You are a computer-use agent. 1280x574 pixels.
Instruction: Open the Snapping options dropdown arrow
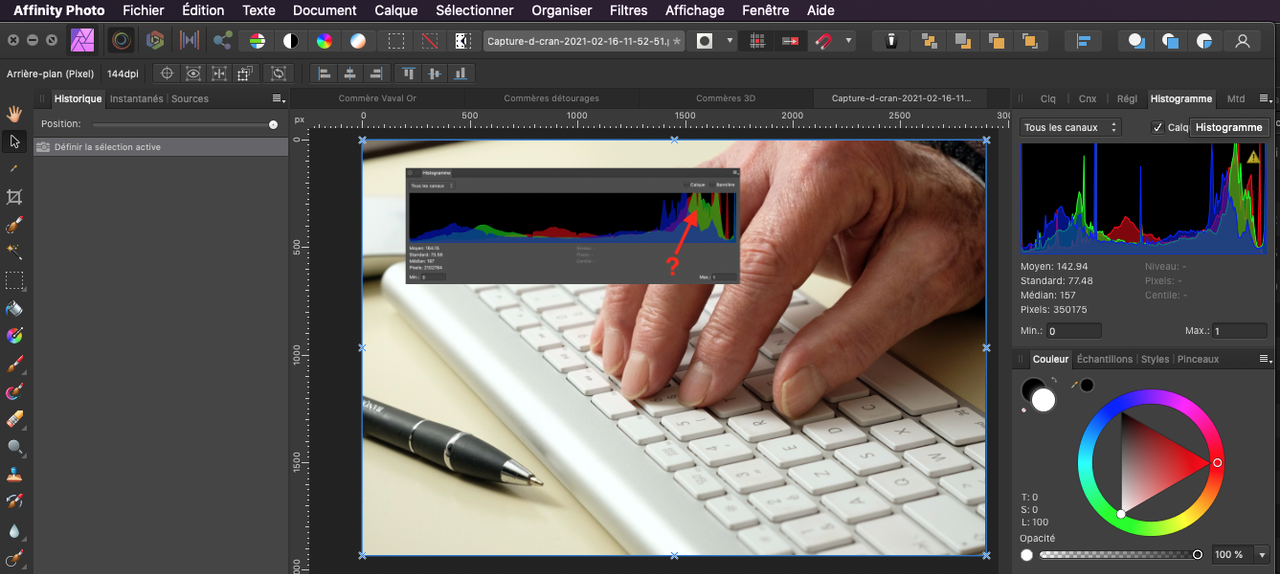849,41
